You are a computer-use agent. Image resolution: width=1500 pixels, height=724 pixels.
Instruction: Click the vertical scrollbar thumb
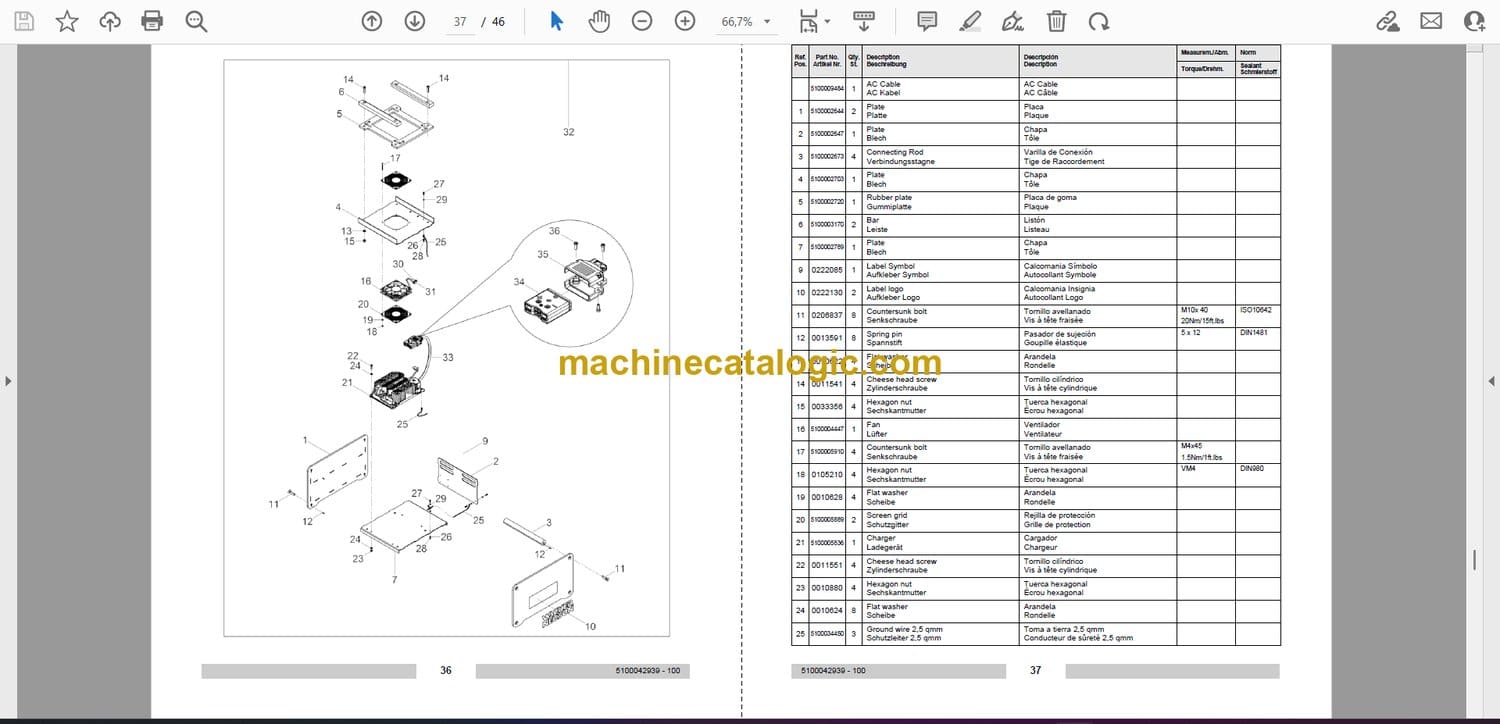coord(1474,559)
